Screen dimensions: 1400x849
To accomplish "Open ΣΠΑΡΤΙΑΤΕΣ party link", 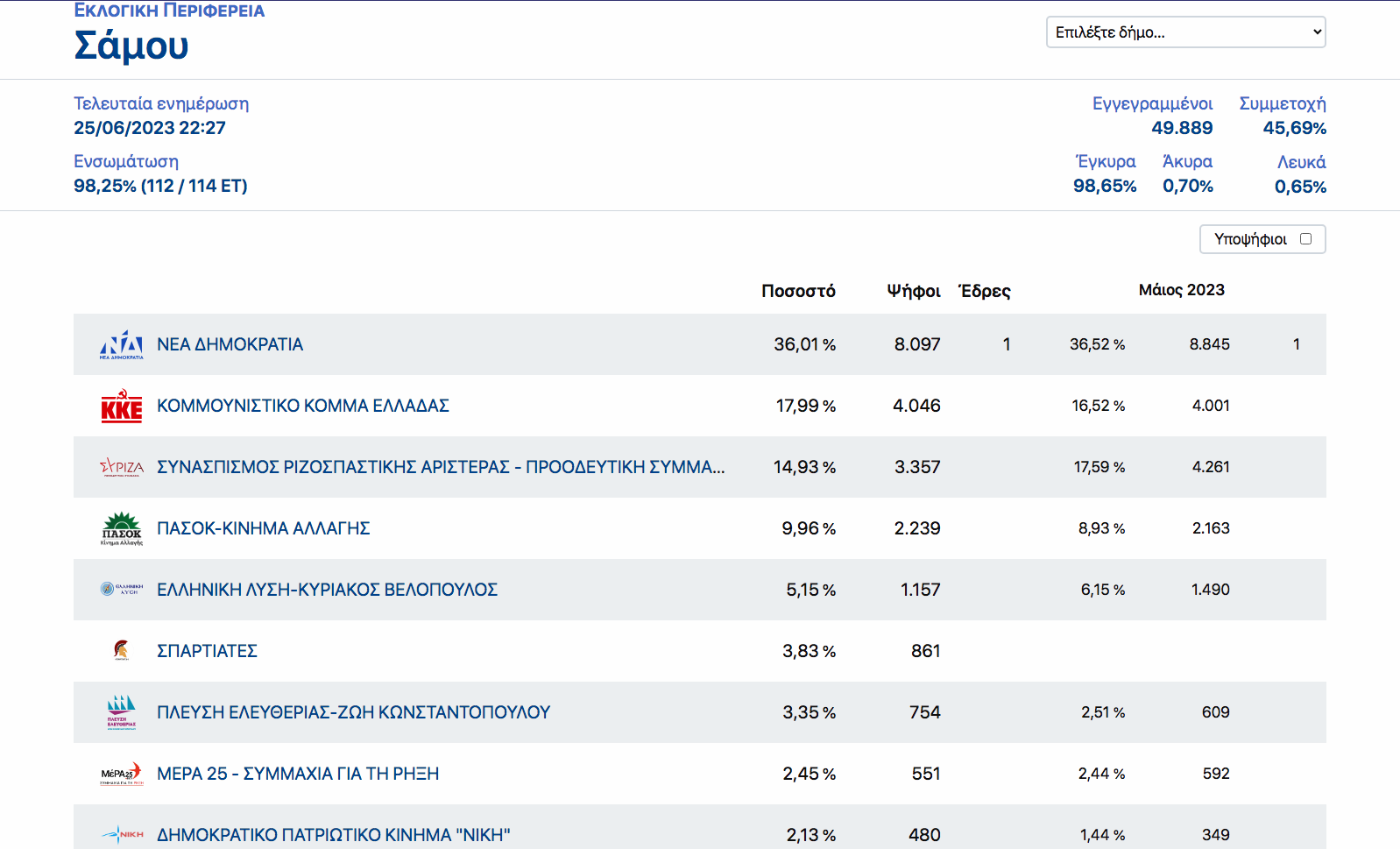I will click(x=207, y=651).
